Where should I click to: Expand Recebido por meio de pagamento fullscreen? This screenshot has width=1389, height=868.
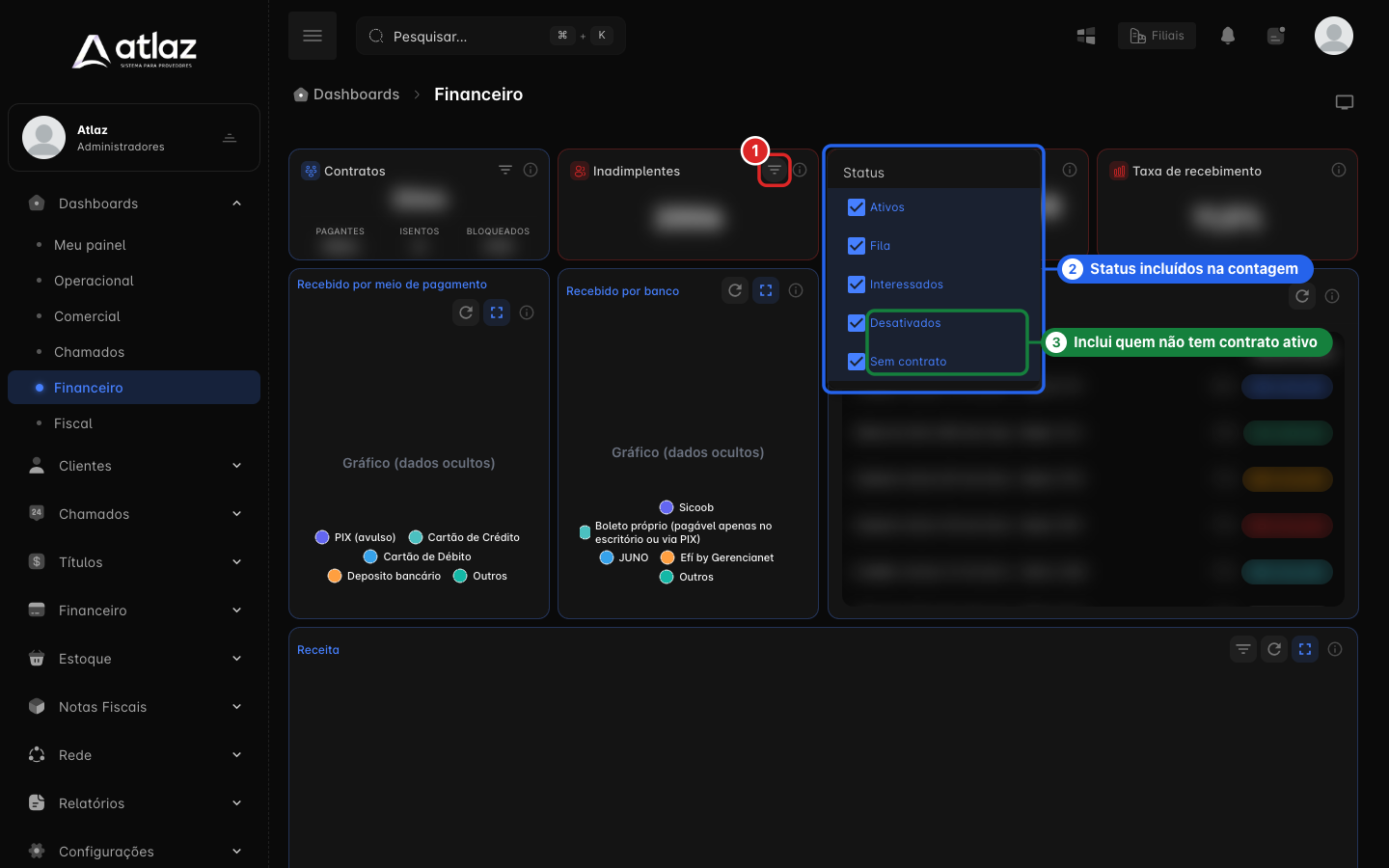497,312
